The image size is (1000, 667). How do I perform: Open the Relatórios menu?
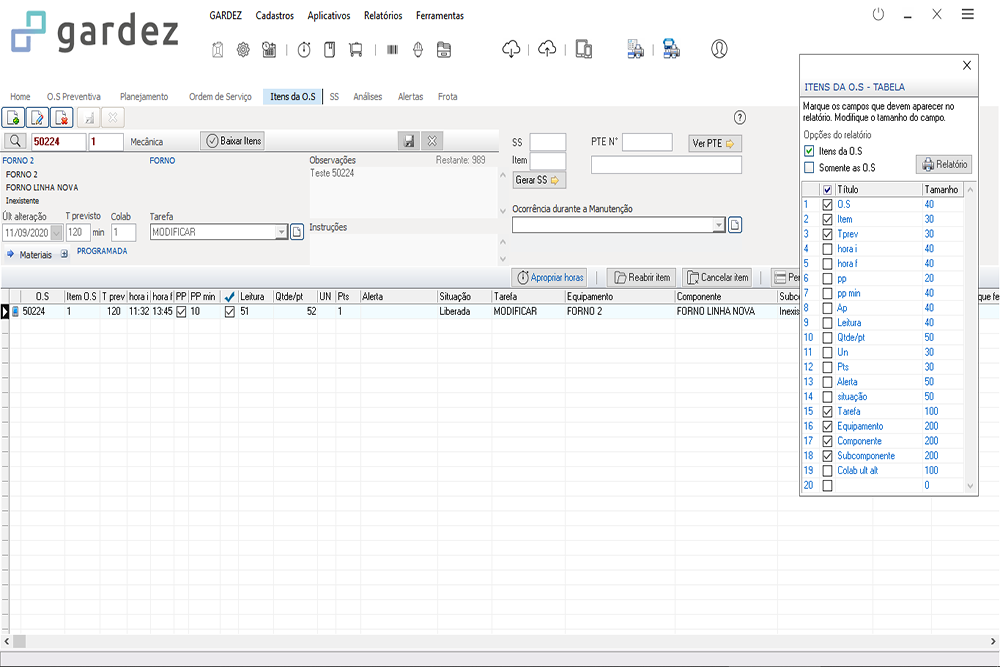383,15
